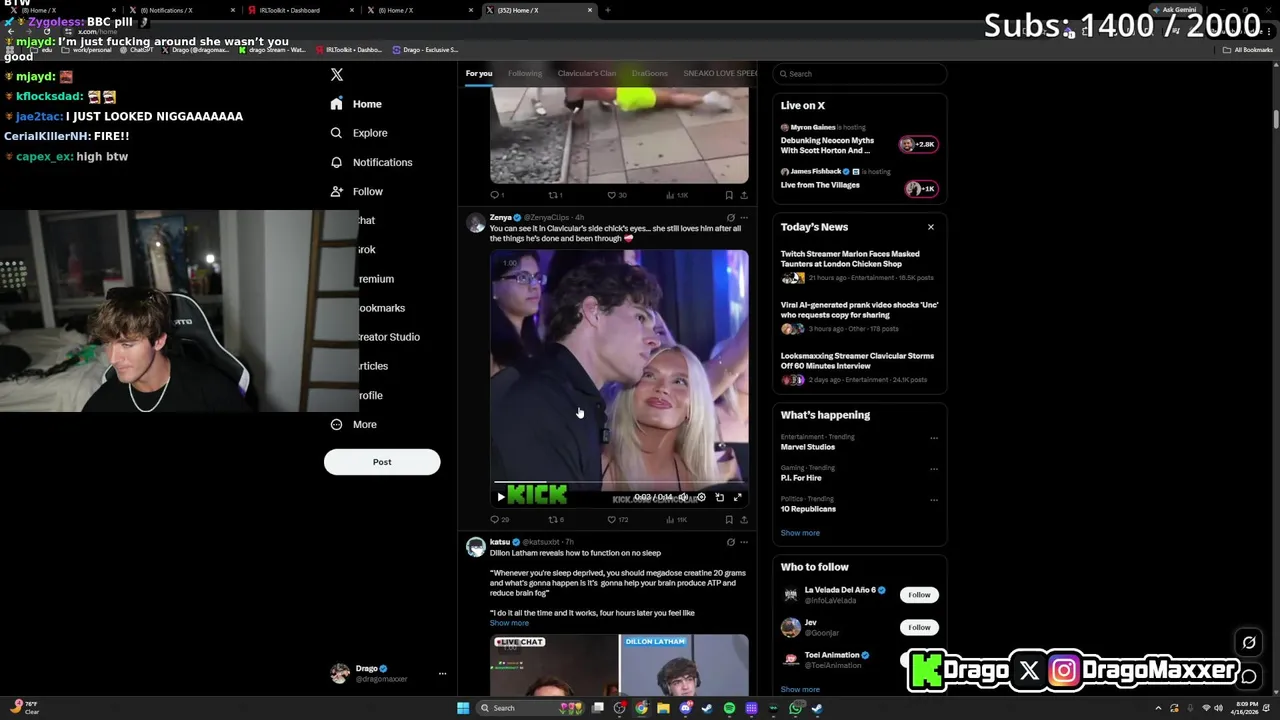
Task: Open Looksmaxxing Streamer Clavicular news story
Action: (859, 369)
